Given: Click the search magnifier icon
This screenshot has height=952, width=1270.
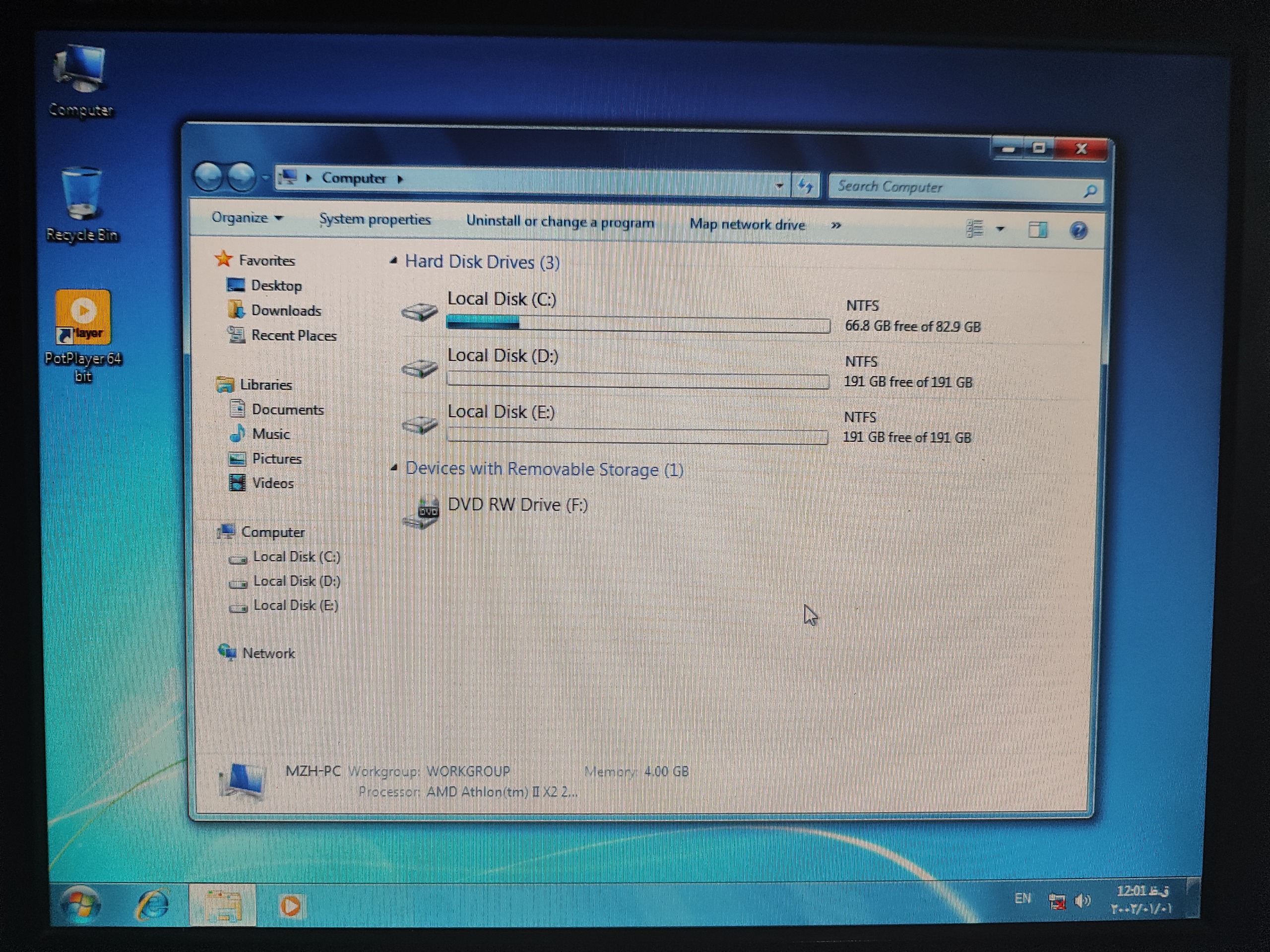Looking at the screenshot, I should point(1090,191).
